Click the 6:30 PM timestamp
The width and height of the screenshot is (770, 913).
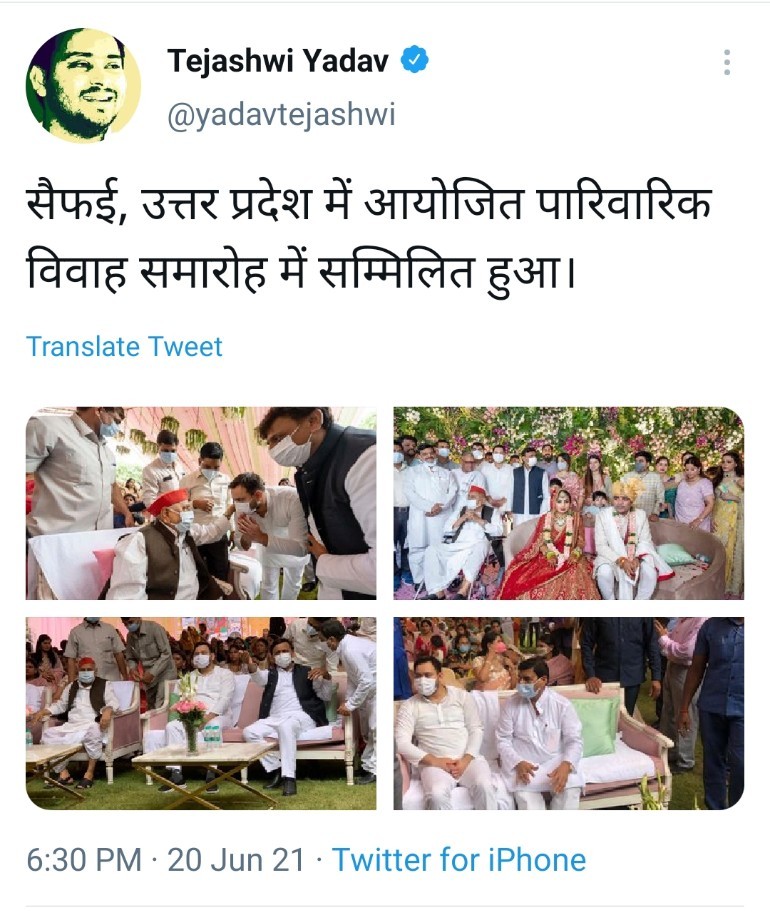pyautogui.click(x=84, y=860)
